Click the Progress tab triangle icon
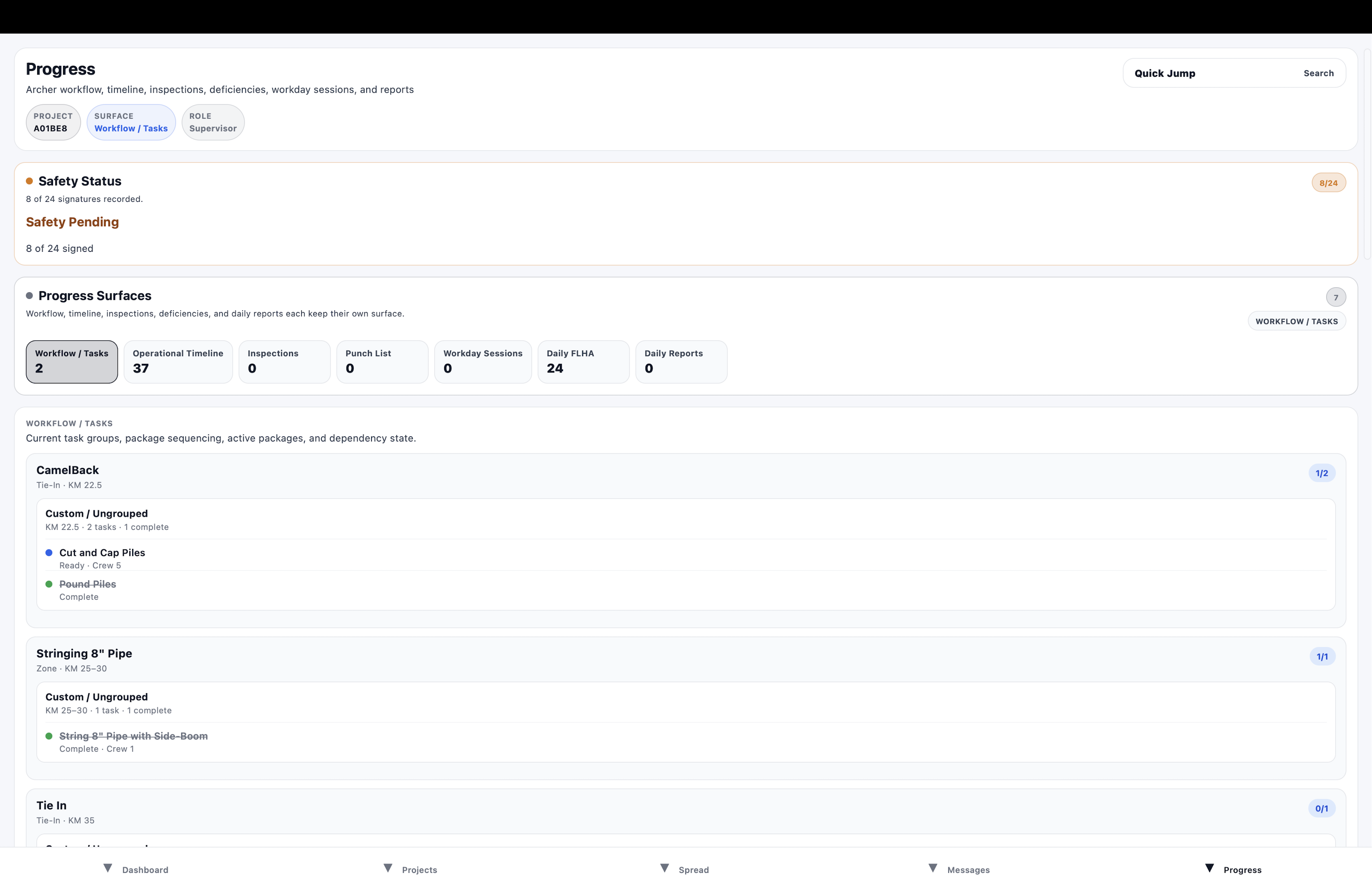The width and height of the screenshot is (1372, 891). (1210, 868)
